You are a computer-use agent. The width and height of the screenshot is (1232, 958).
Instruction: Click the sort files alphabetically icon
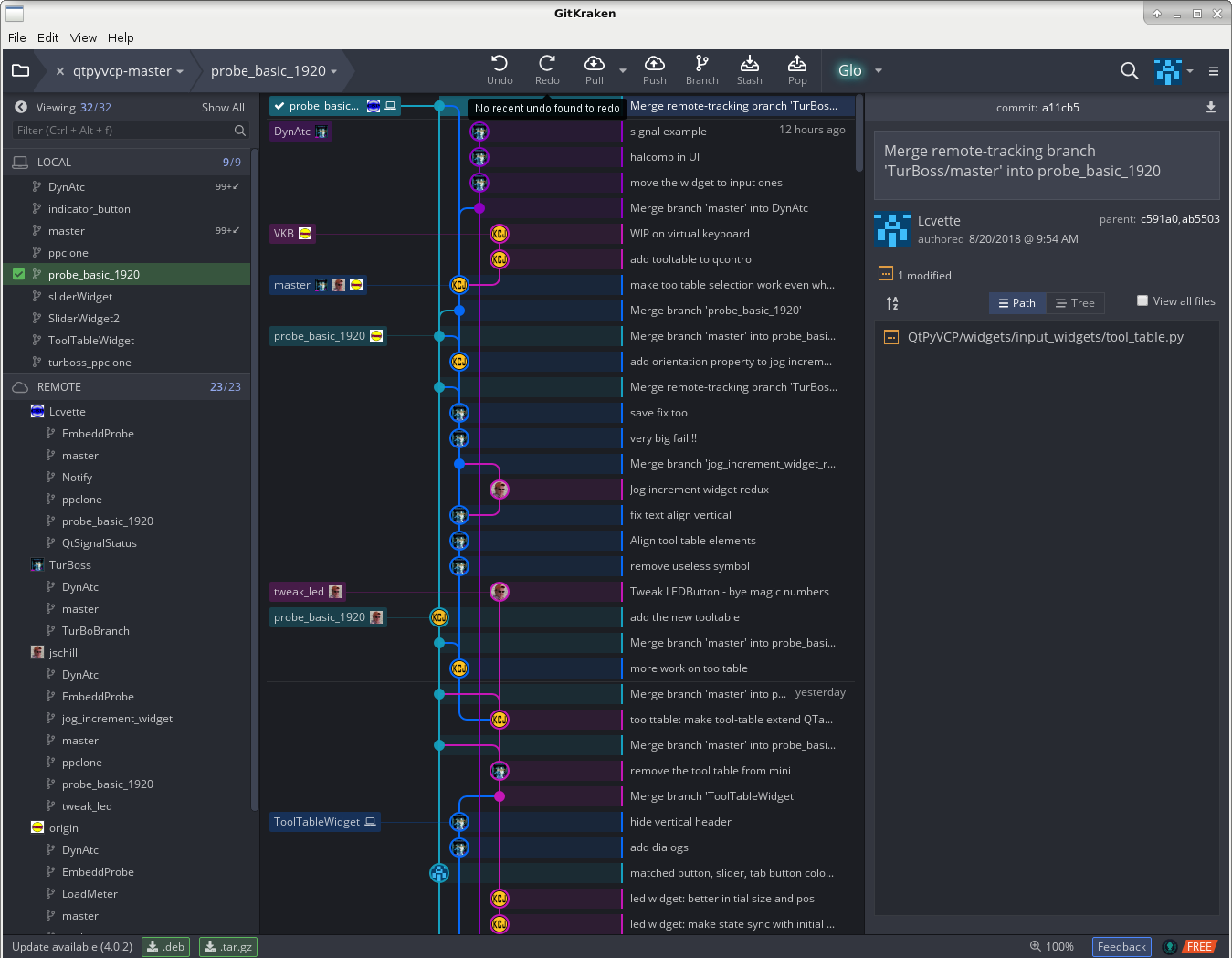pos(892,303)
